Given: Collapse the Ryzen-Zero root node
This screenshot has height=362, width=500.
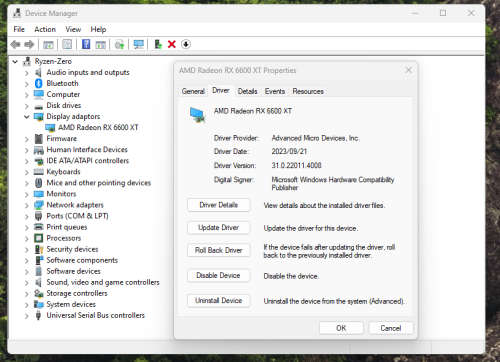Looking at the screenshot, I should click(15, 62).
